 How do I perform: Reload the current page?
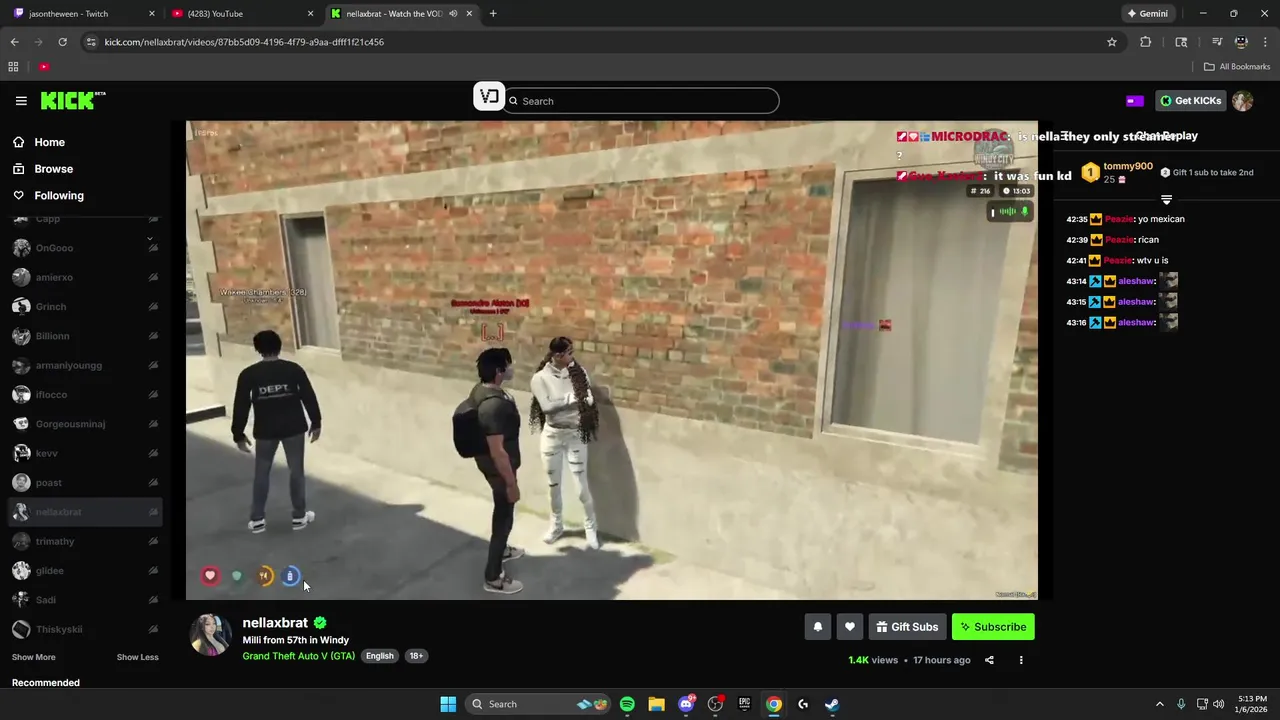coord(62,42)
